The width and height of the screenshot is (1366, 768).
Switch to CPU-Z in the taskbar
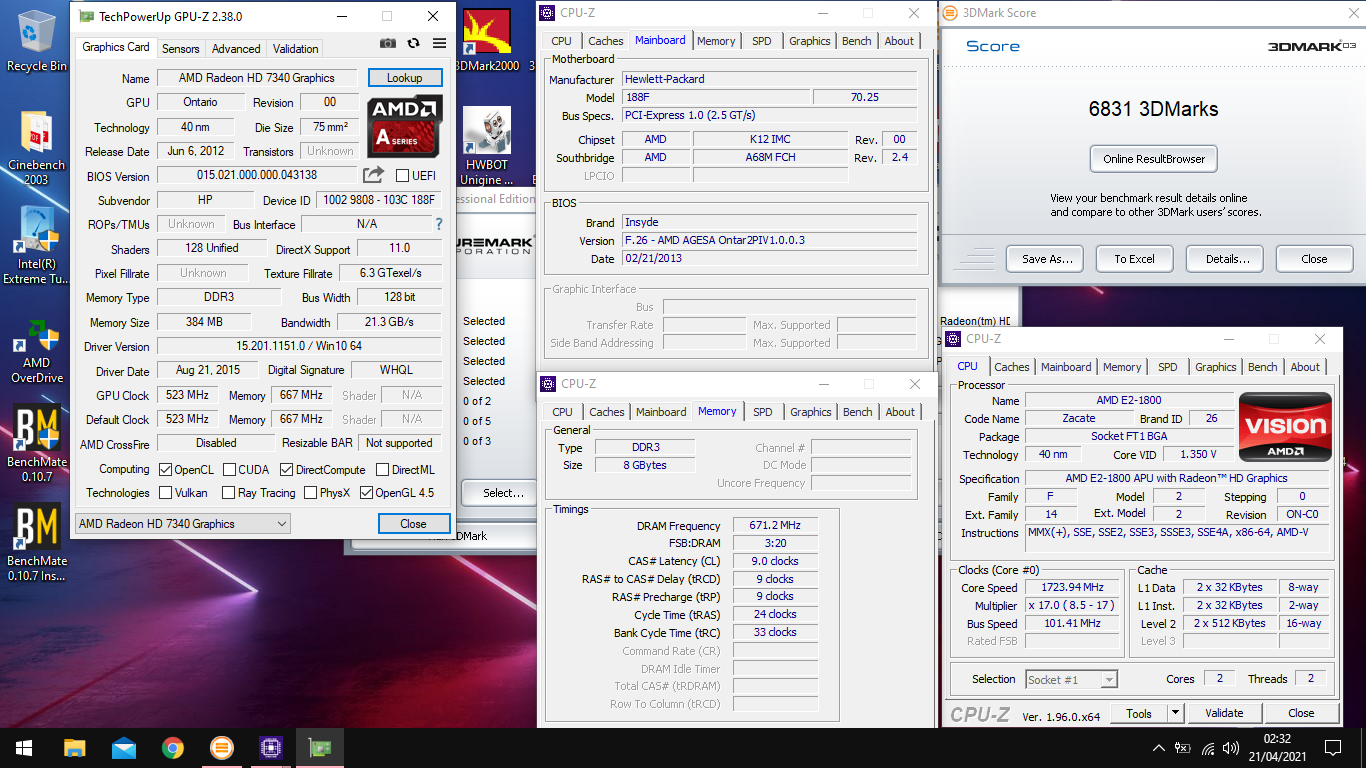tap(270, 748)
